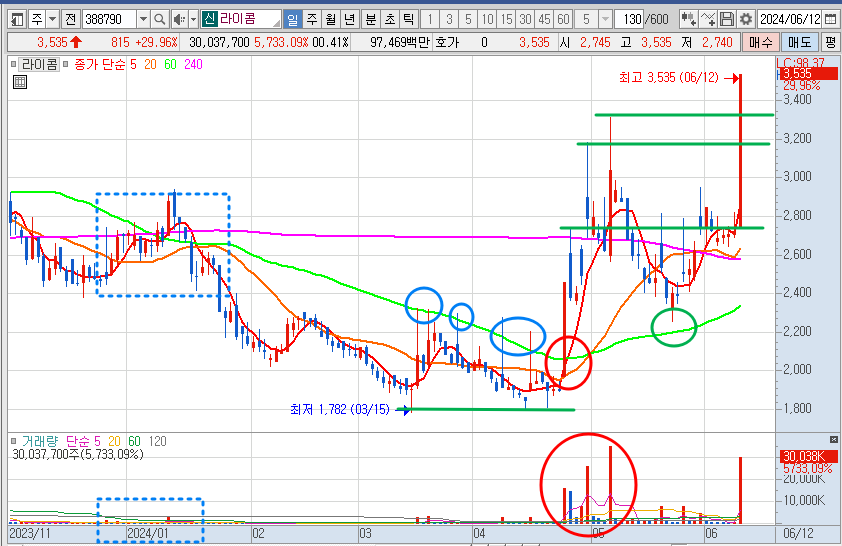842x546 pixels.
Task: Click the red 3,535 price tag on axis
Action: 807,74
